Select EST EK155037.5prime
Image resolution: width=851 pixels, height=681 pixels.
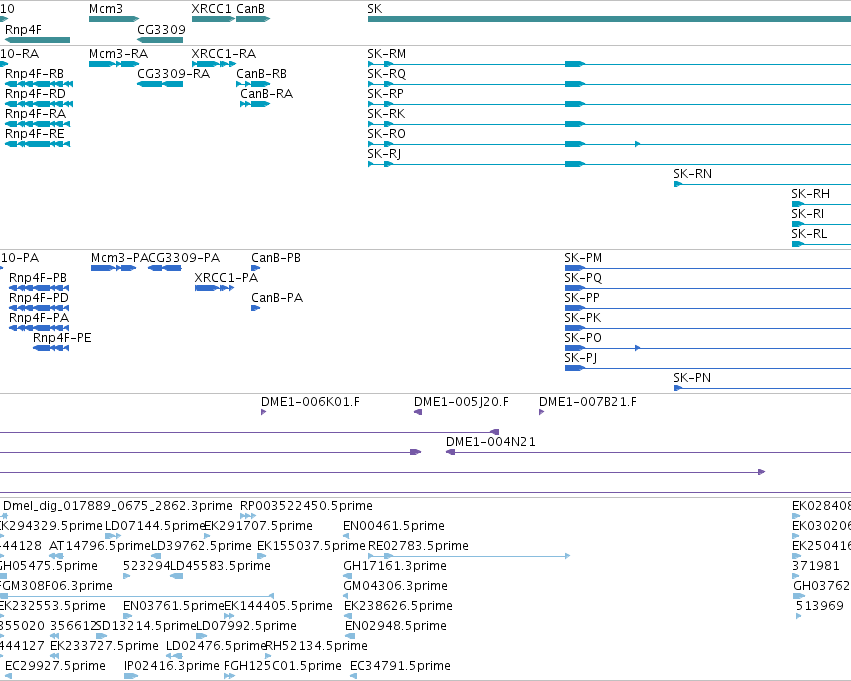(261, 556)
